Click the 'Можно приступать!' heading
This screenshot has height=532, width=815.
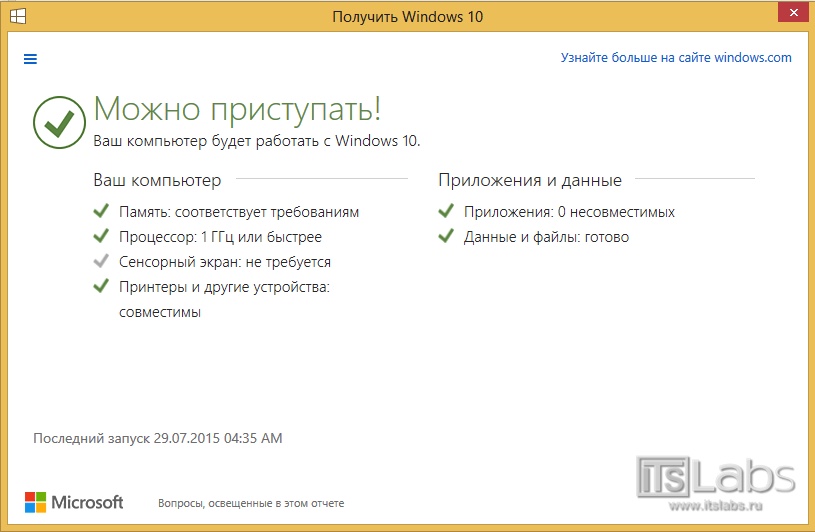pyautogui.click(x=238, y=110)
